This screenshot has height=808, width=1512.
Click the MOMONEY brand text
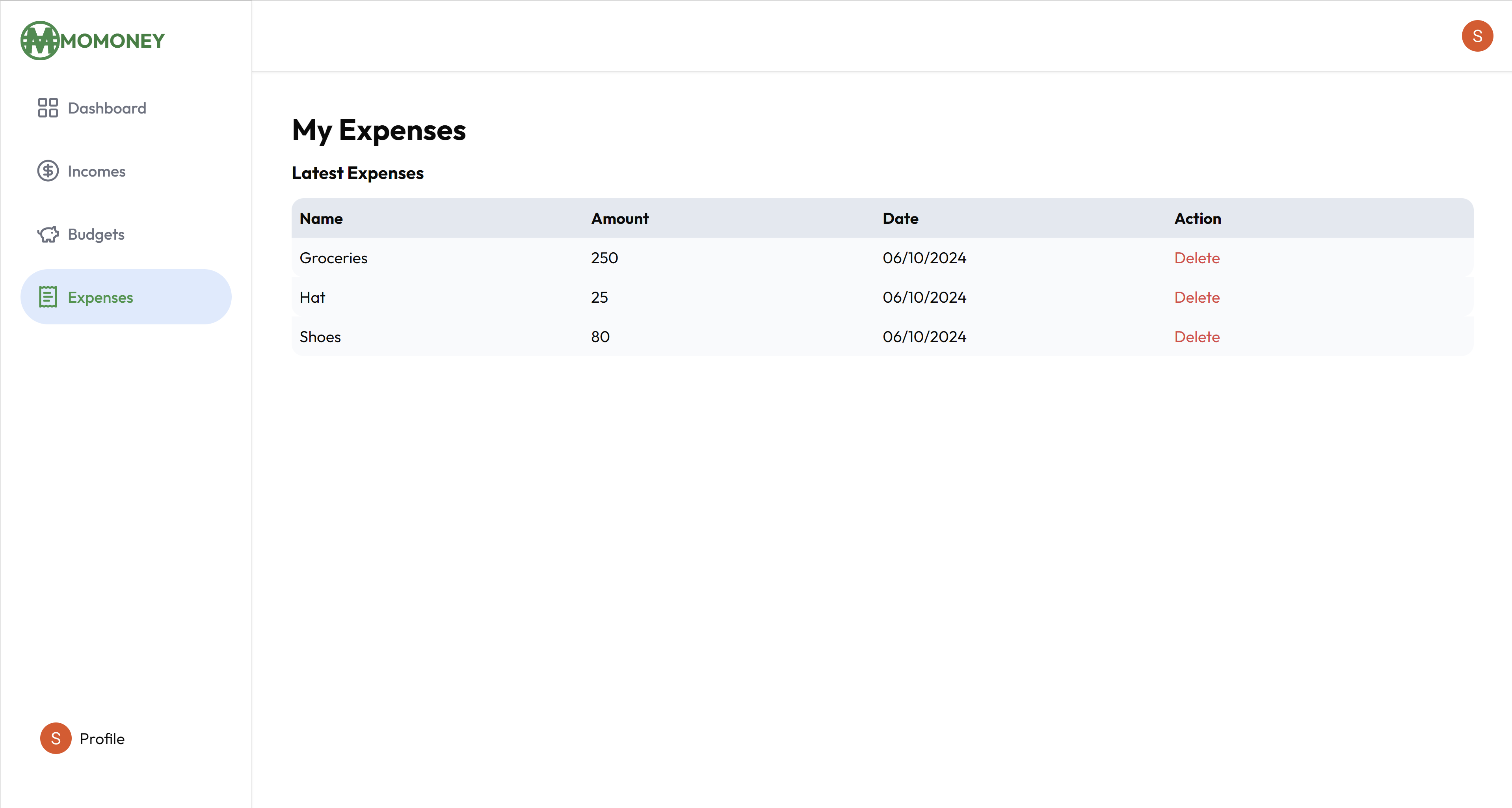[113, 41]
